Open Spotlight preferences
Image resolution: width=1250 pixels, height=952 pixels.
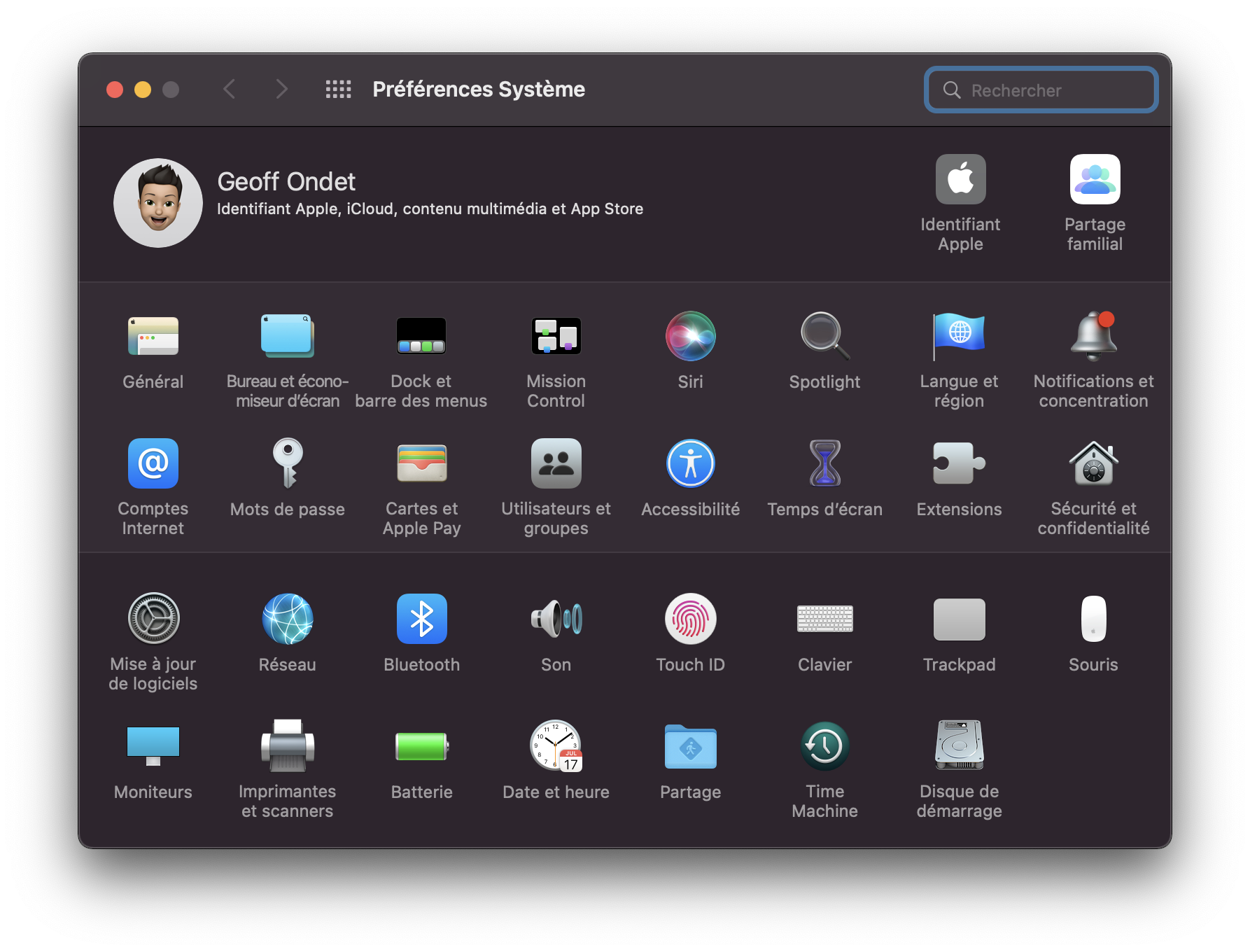(x=825, y=337)
